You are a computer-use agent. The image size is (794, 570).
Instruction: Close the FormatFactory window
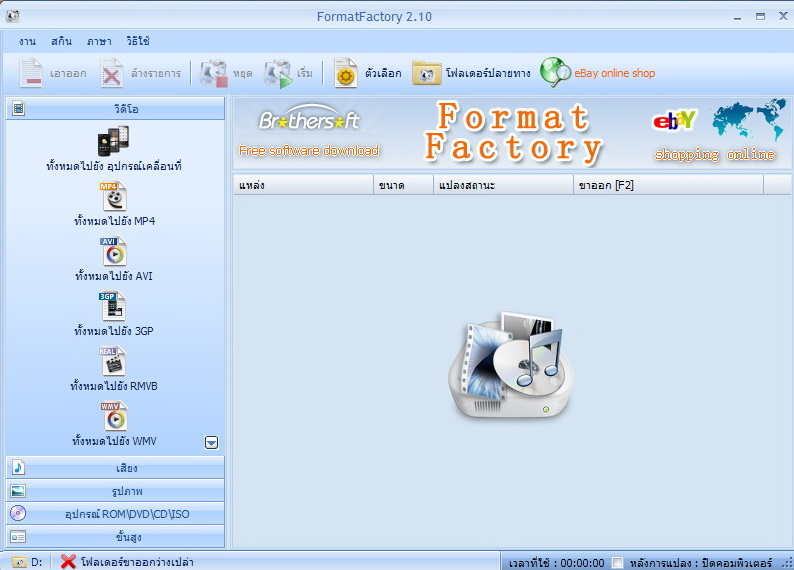783,16
